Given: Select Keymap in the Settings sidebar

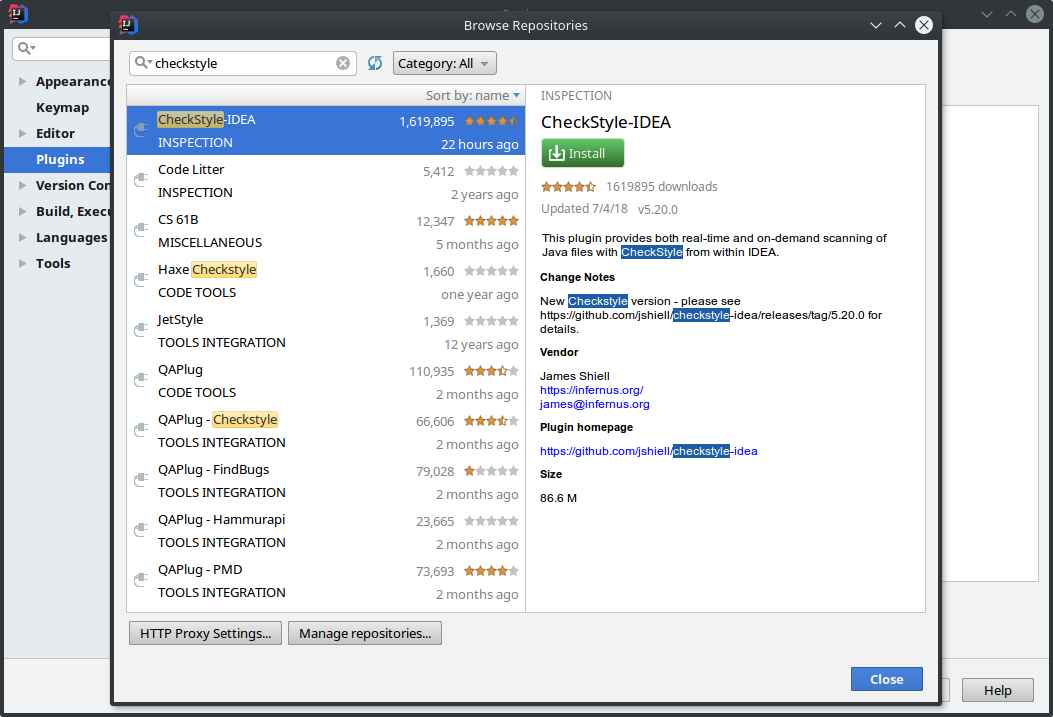Looking at the screenshot, I should tap(62, 107).
